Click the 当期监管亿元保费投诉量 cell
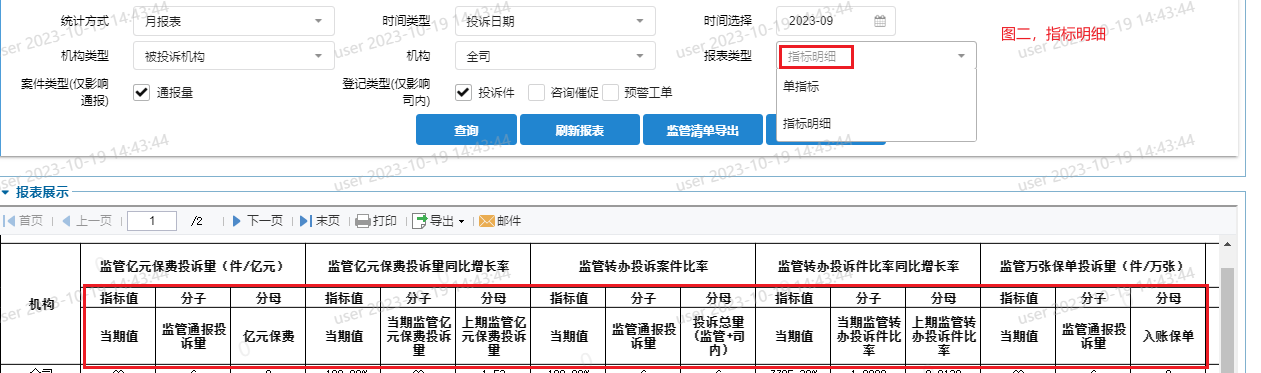Screen dimensions: 1261x373 tap(418, 337)
